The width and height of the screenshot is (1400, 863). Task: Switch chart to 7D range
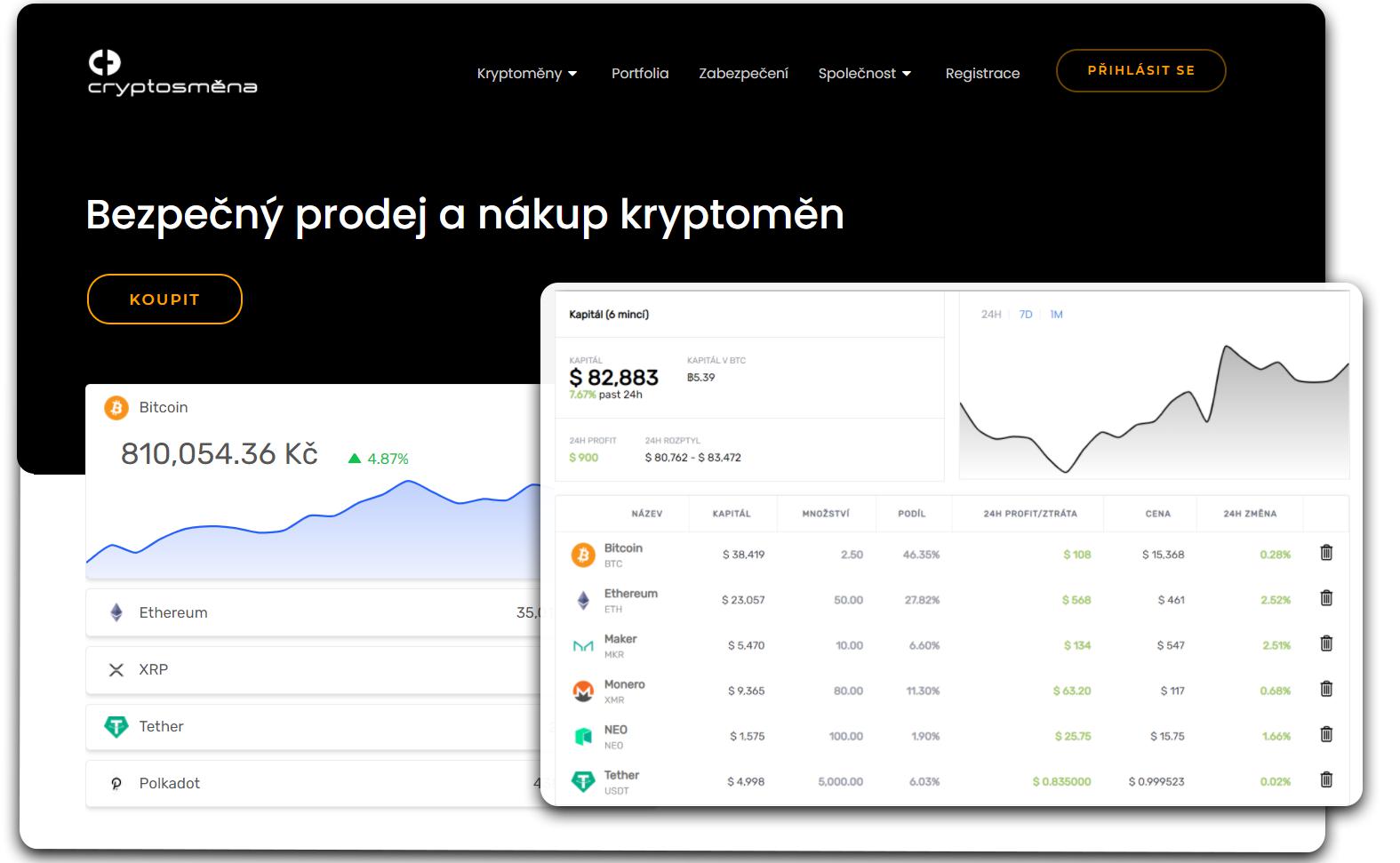[x=1026, y=314]
